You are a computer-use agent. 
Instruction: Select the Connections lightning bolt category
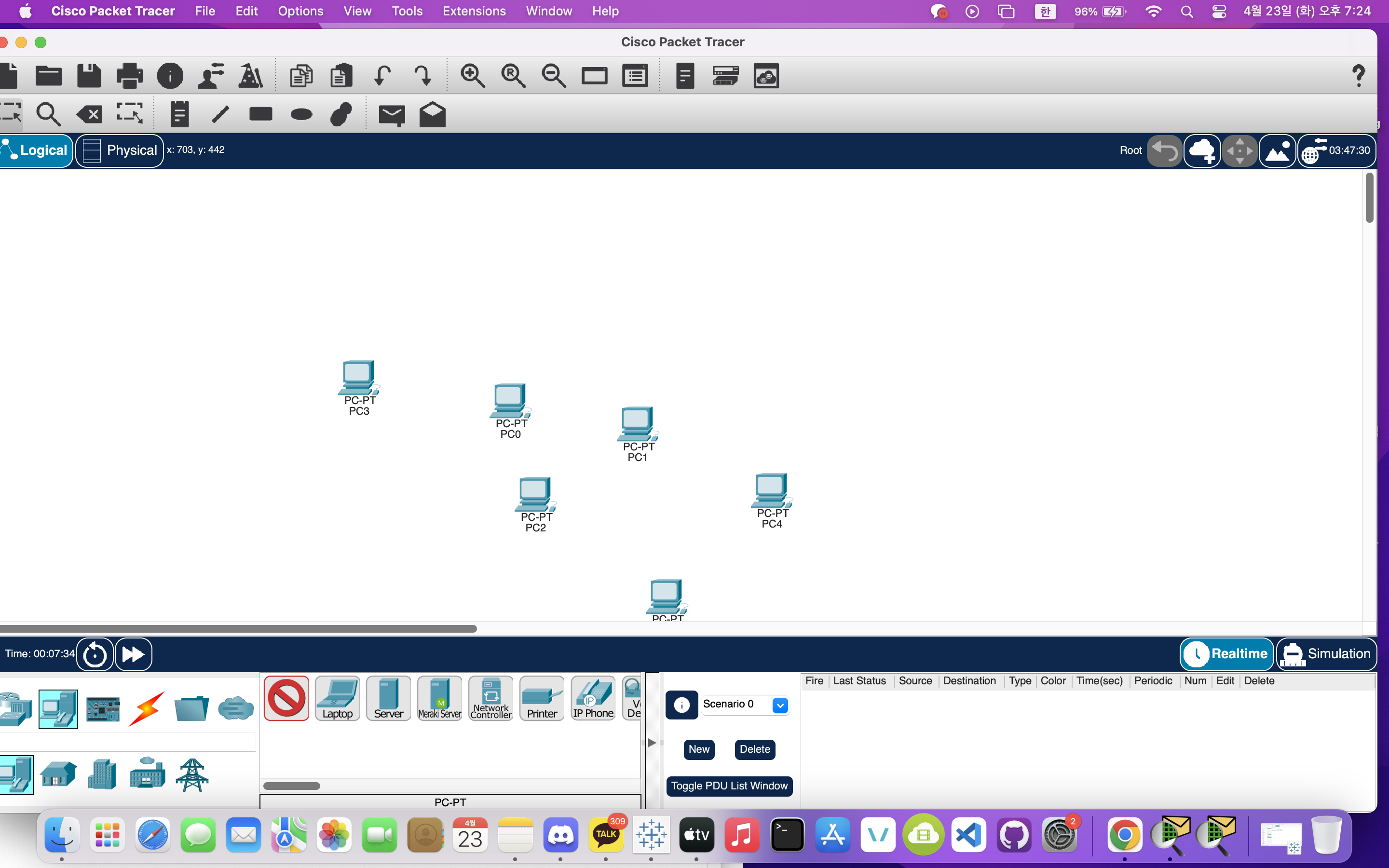pyautogui.click(x=147, y=709)
